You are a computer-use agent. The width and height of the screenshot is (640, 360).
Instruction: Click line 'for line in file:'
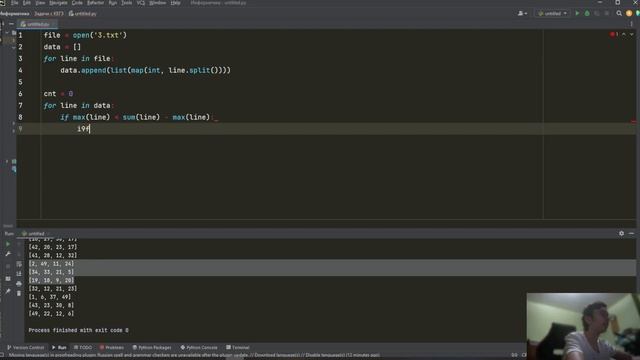tap(79, 59)
